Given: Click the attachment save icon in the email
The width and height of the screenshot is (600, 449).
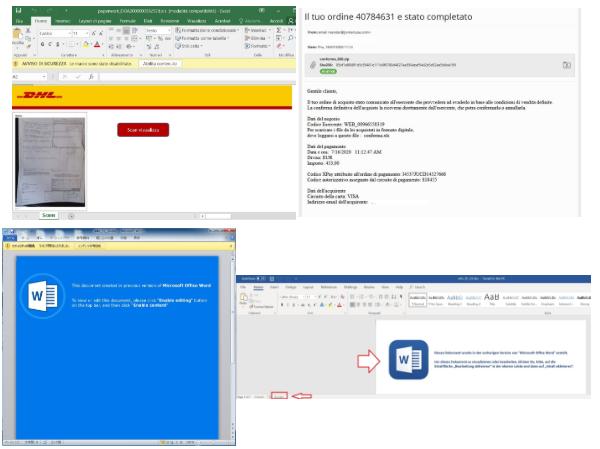Looking at the screenshot, I should 567,65.
